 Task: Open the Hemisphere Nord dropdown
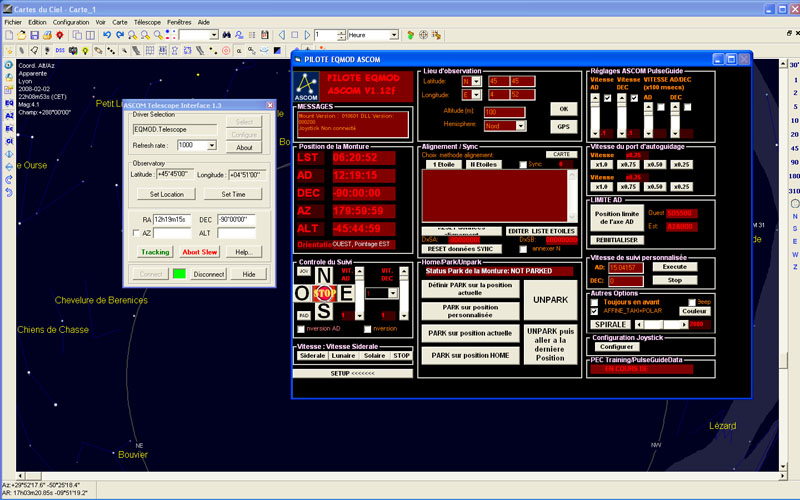520,126
